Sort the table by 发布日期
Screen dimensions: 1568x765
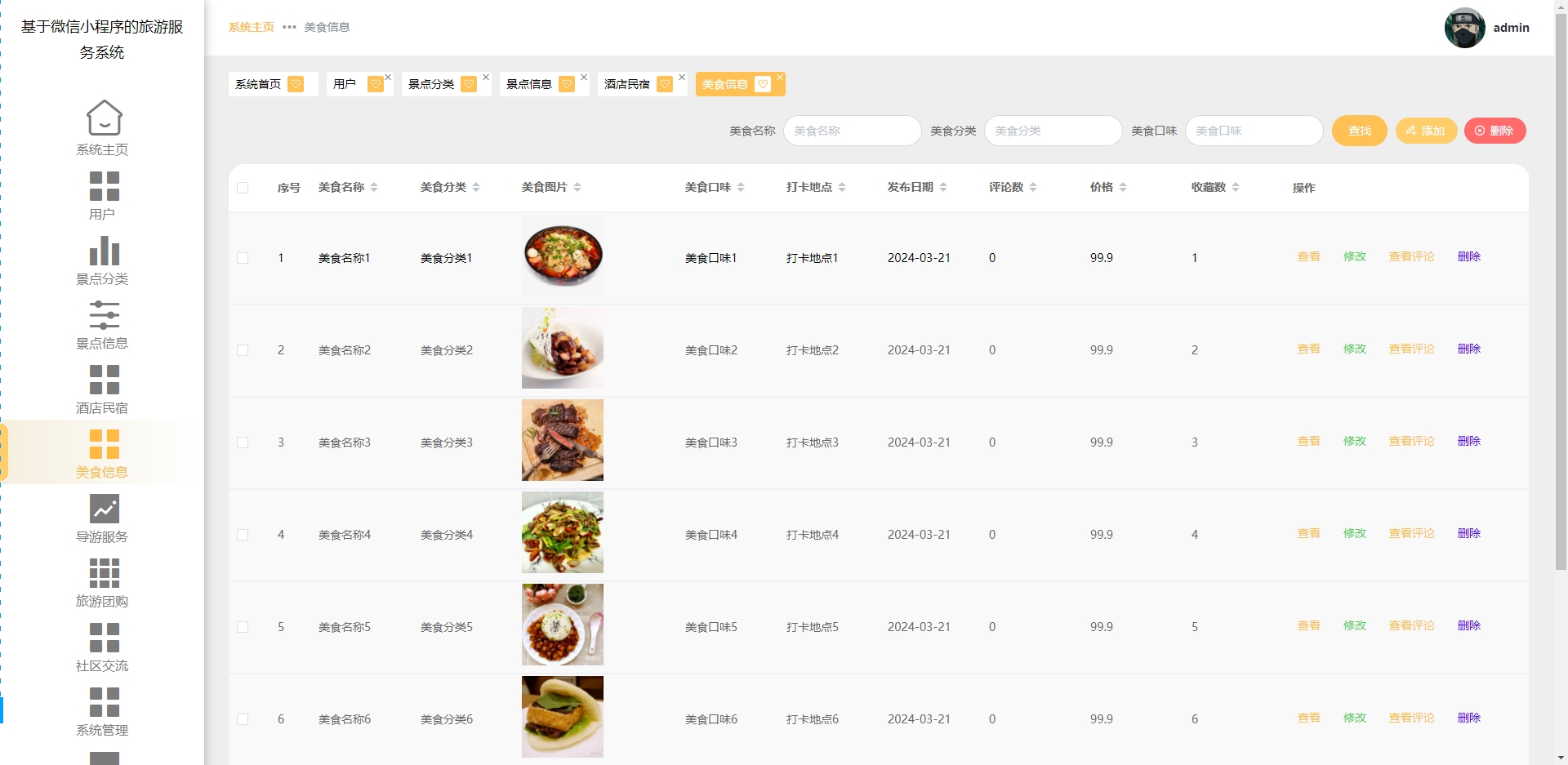(x=945, y=187)
